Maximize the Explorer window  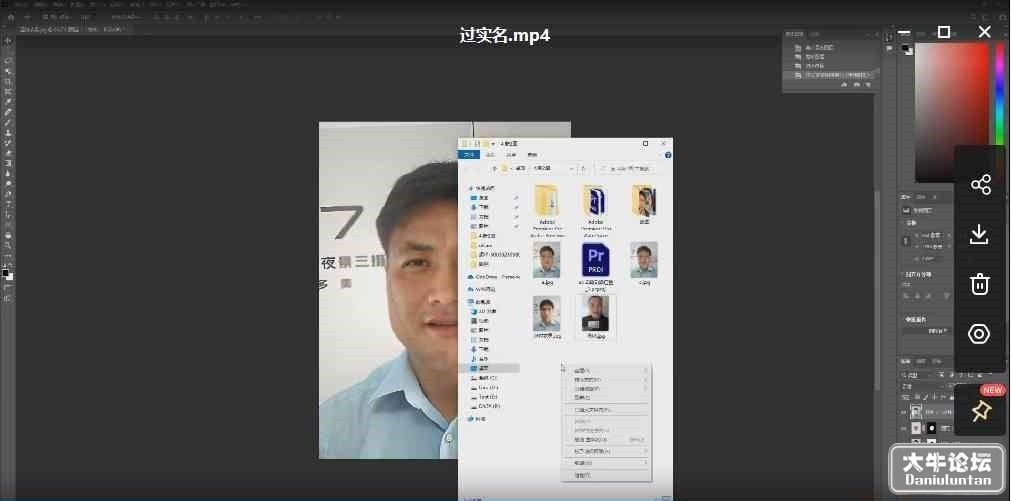click(645, 143)
